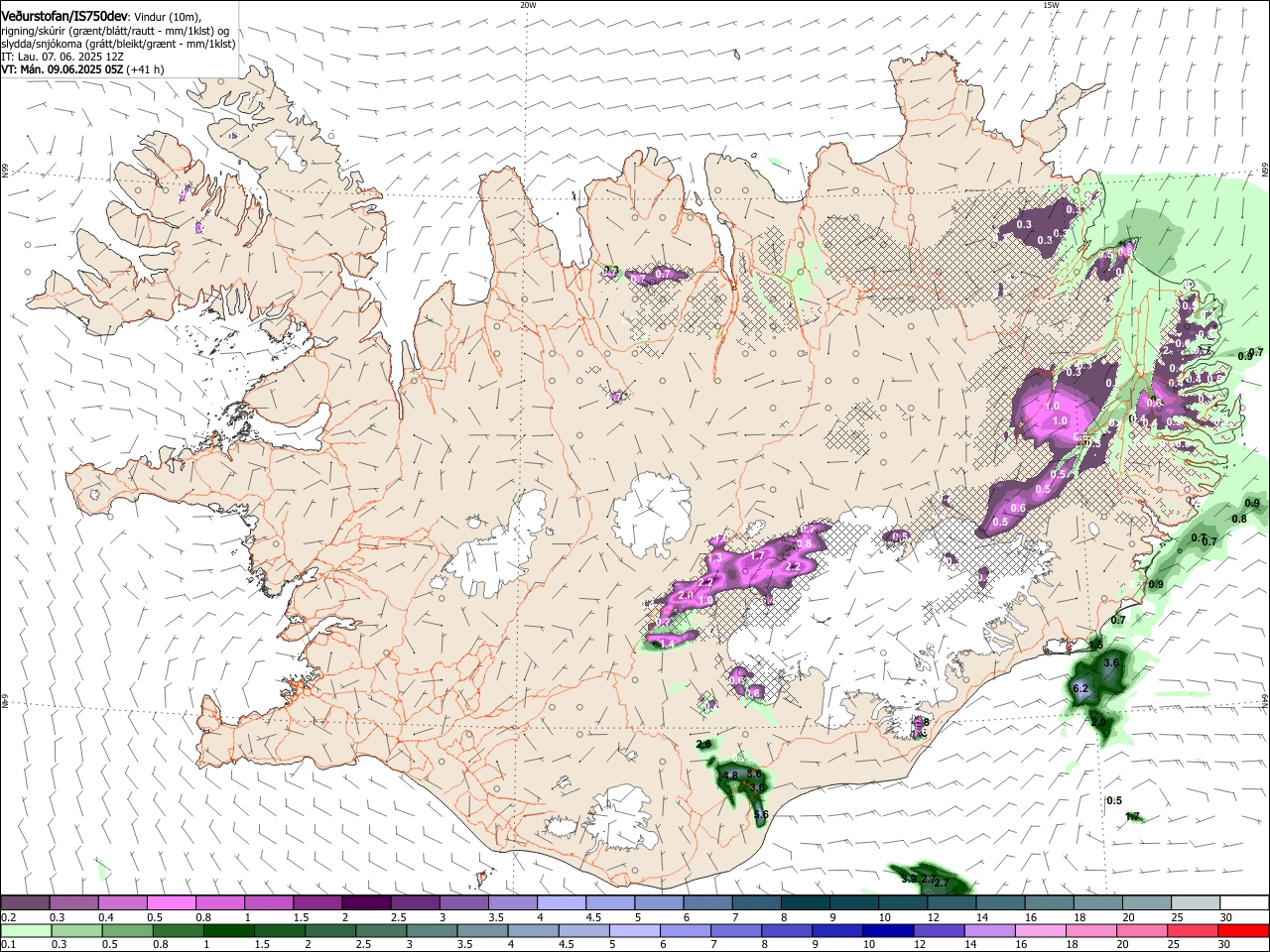Click the 'IT: Lau. 07. 06. 2025 12Z' line
Image resolution: width=1270 pixels, height=952 pixels.
pos(63,57)
